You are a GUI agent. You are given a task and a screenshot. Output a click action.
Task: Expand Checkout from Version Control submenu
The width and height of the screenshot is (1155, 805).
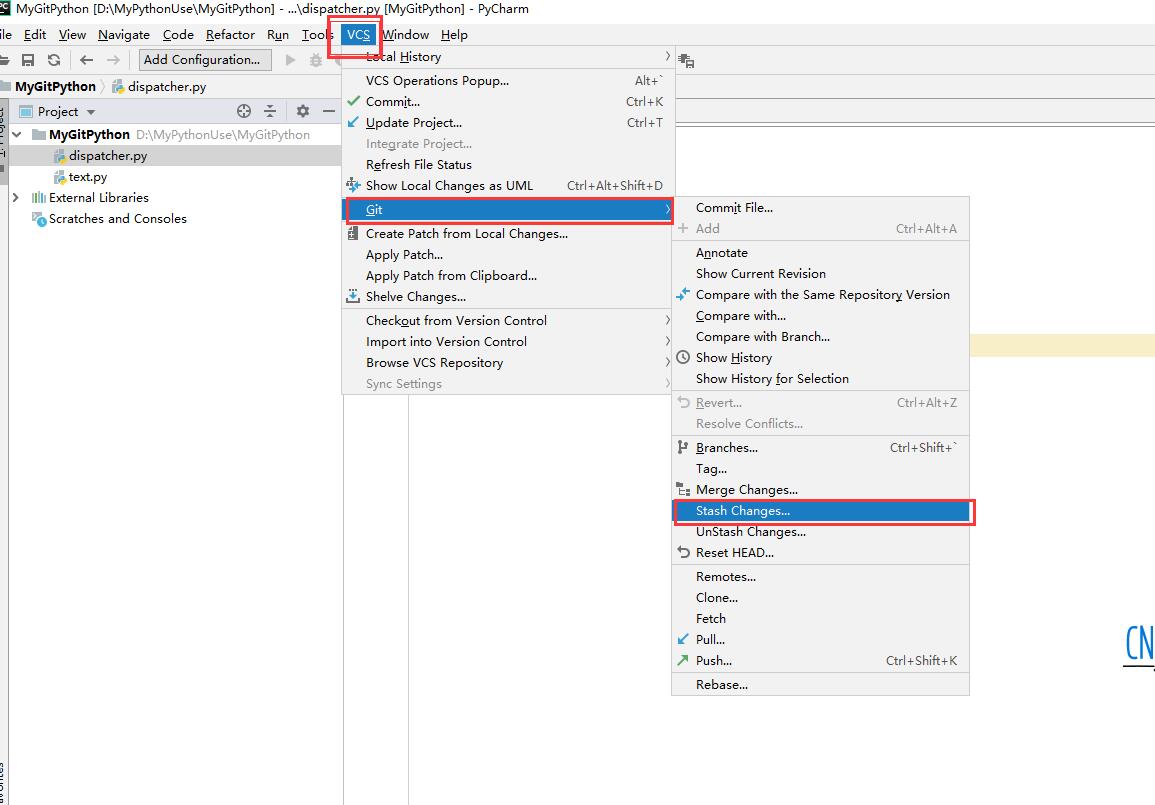tap(667, 320)
